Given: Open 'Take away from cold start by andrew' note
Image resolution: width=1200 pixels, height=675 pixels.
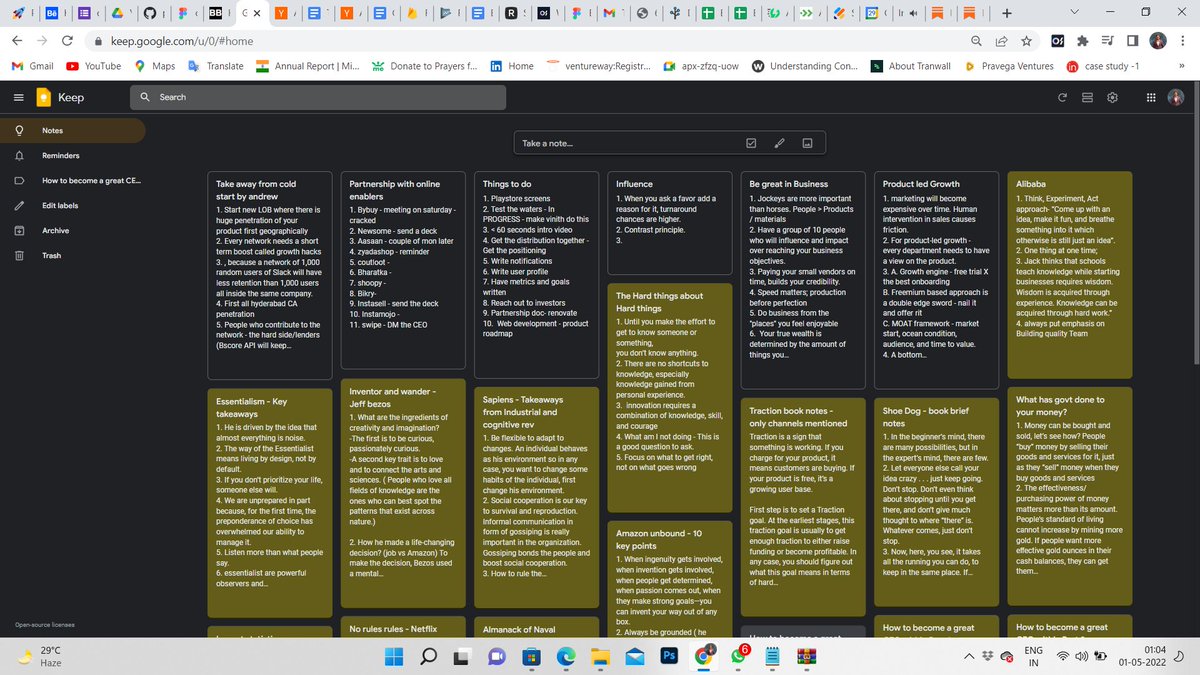Looking at the screenshot, I should (270, 276).
